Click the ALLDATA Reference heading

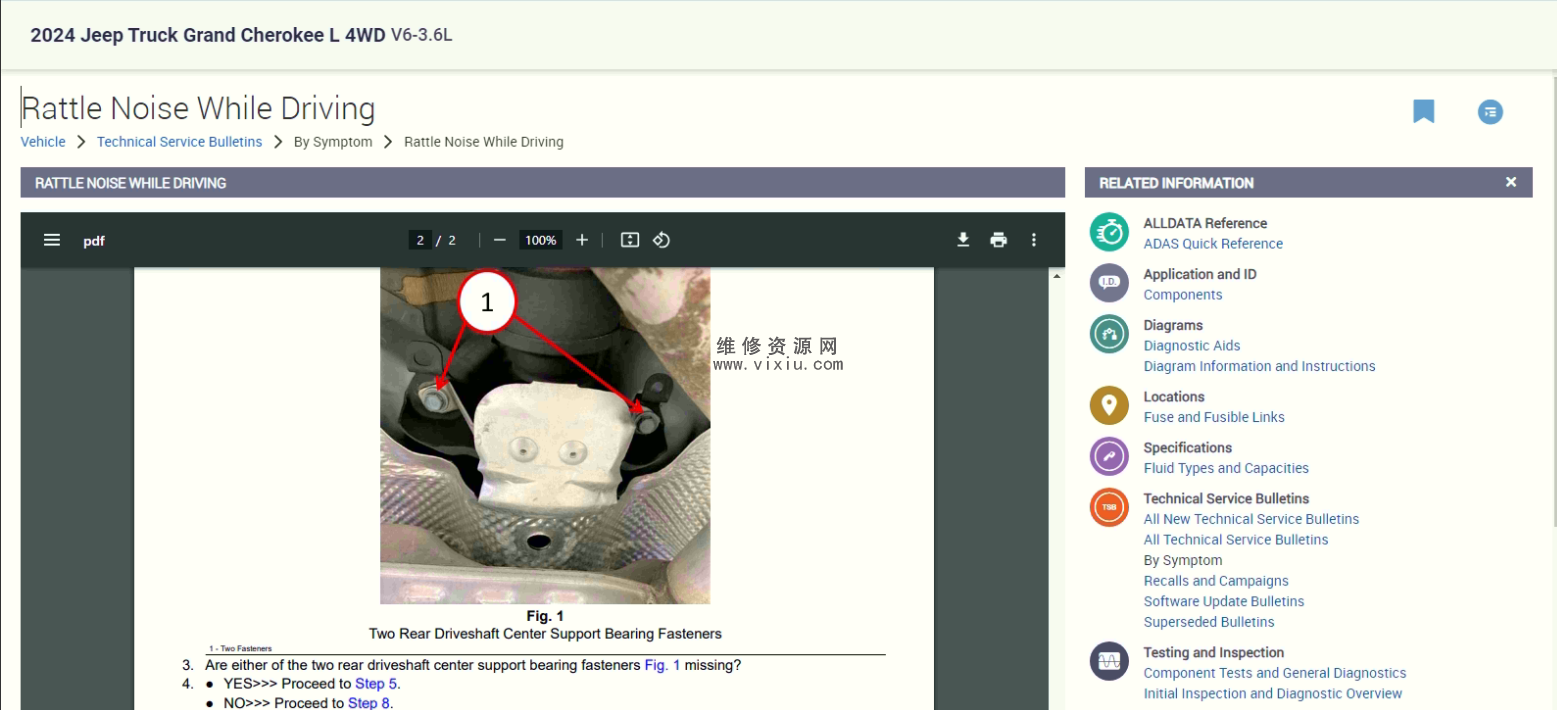[1205, 223]
